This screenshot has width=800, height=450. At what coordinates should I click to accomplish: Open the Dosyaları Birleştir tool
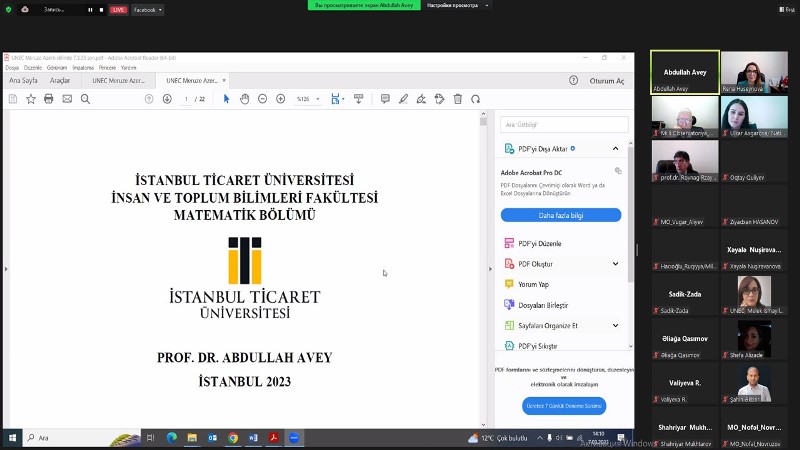[x=536, y=305]
